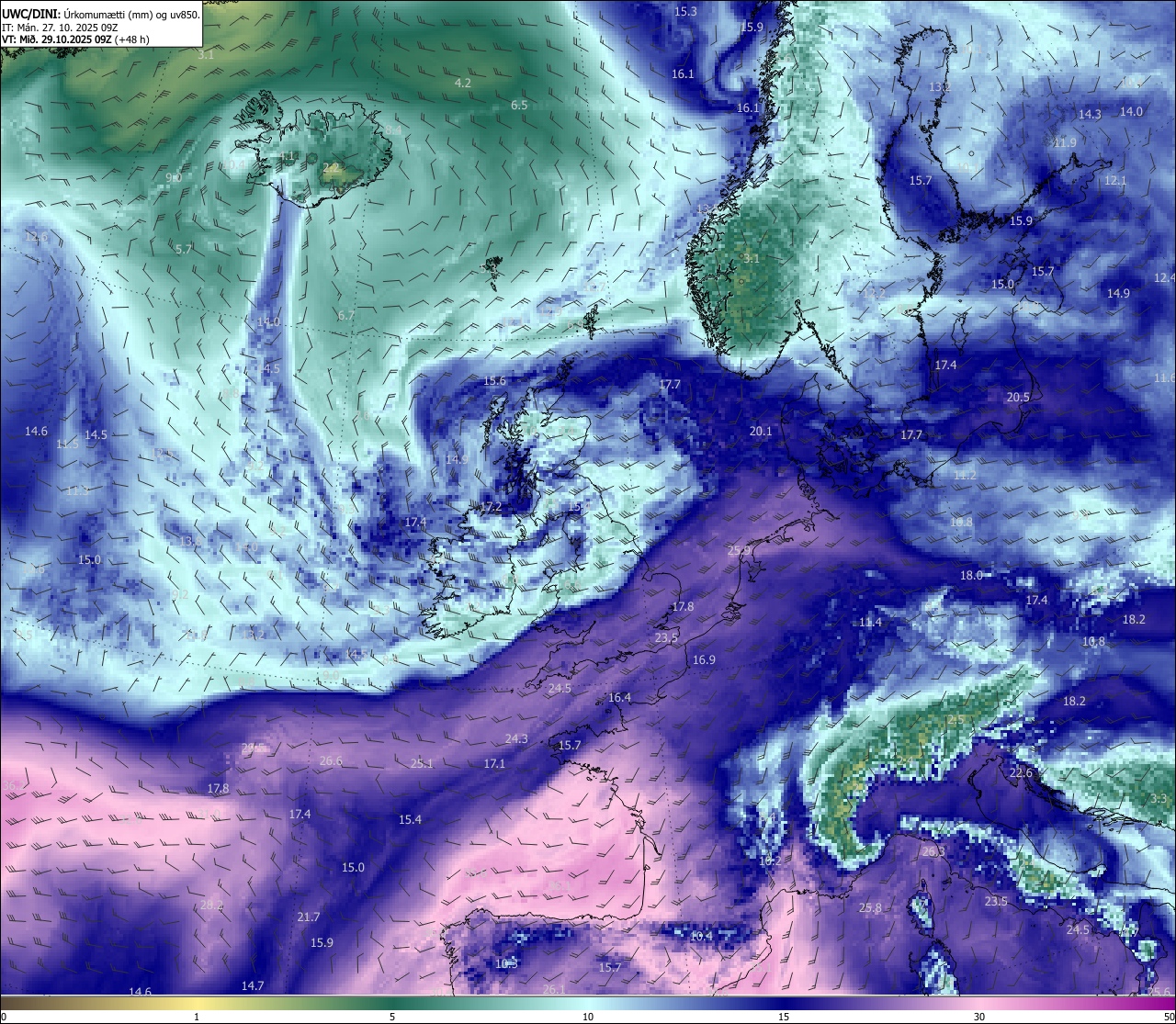The width and height of the screenshot is (1176, 1024).
Task: Click the map value 20.1
Action: point(761,432)
